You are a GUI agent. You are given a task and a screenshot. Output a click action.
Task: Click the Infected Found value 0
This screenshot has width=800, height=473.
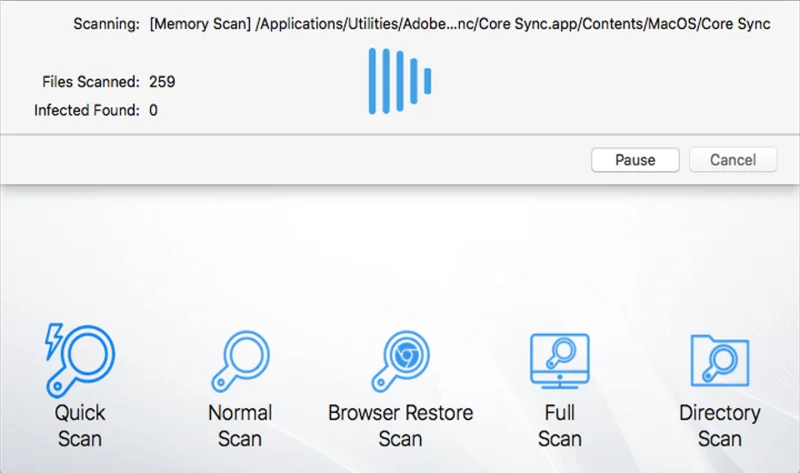[154, 110]
